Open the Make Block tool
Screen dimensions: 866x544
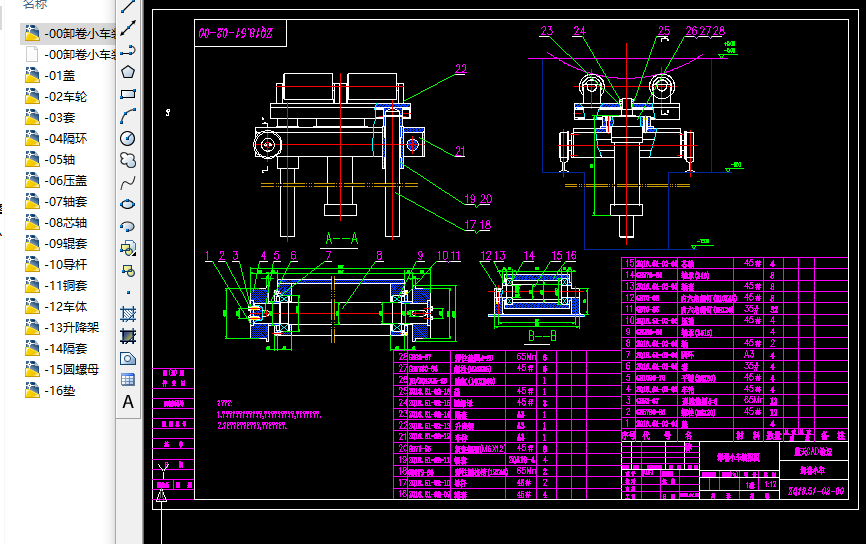pos(128,271)
